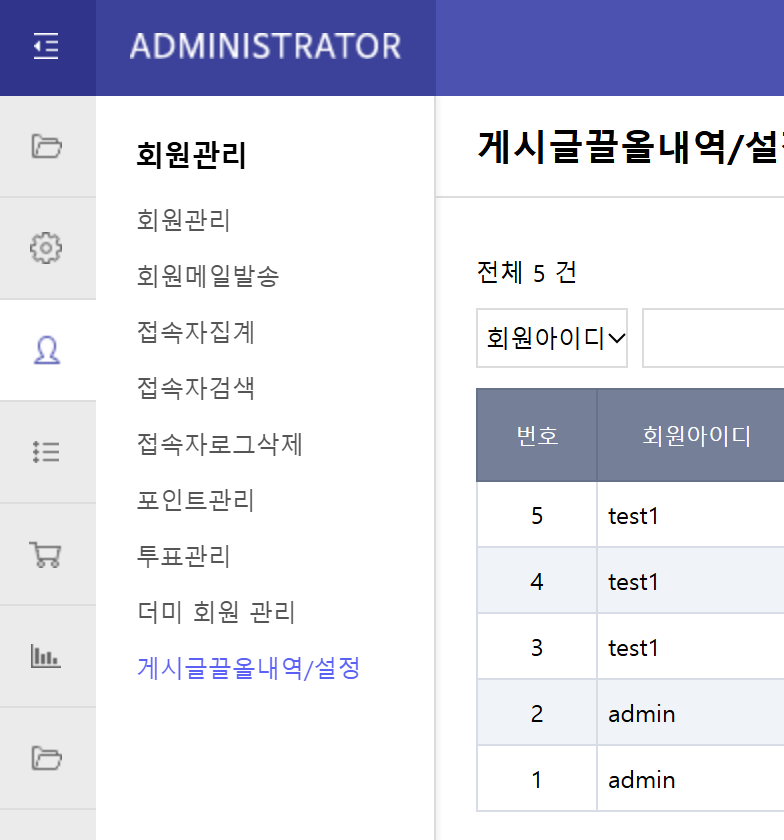Open the 포인트관리 menu item
Image resolution: width=784 pixels, height=840 pixels.
[196, 500]
